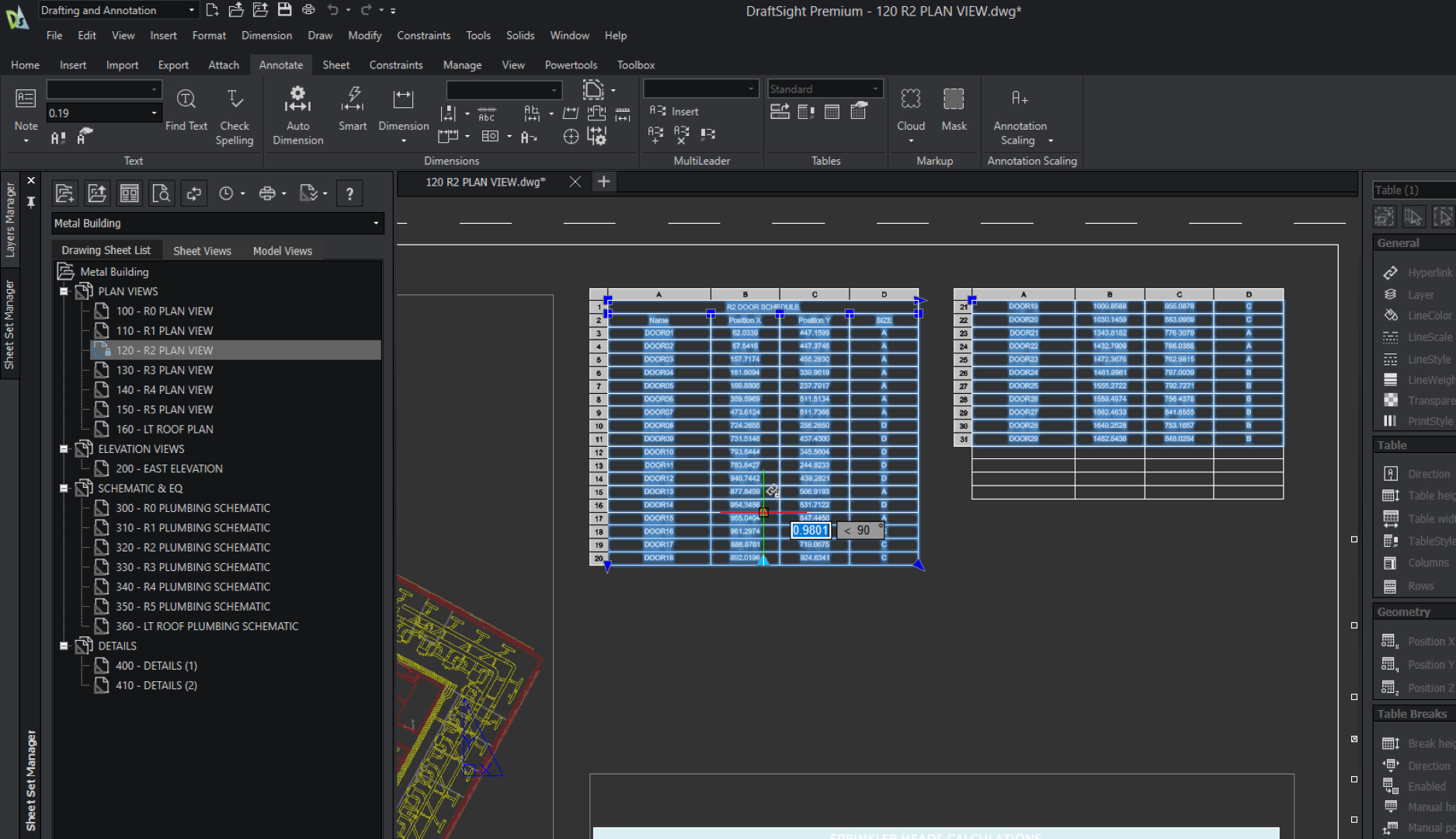Image resolution: width=1456 pixels, height=839 pixels.
Task: Open the help icon in Sheet Set Manager
Action: coord(349,193)
